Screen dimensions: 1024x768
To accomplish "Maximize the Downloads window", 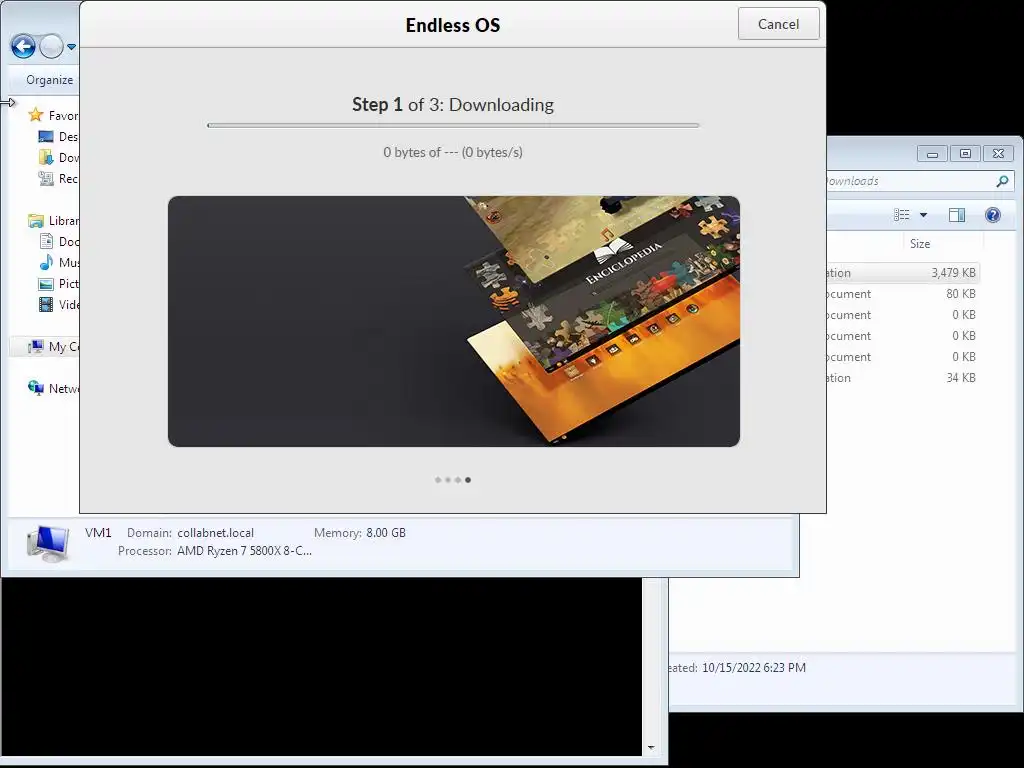I will 965,154.
